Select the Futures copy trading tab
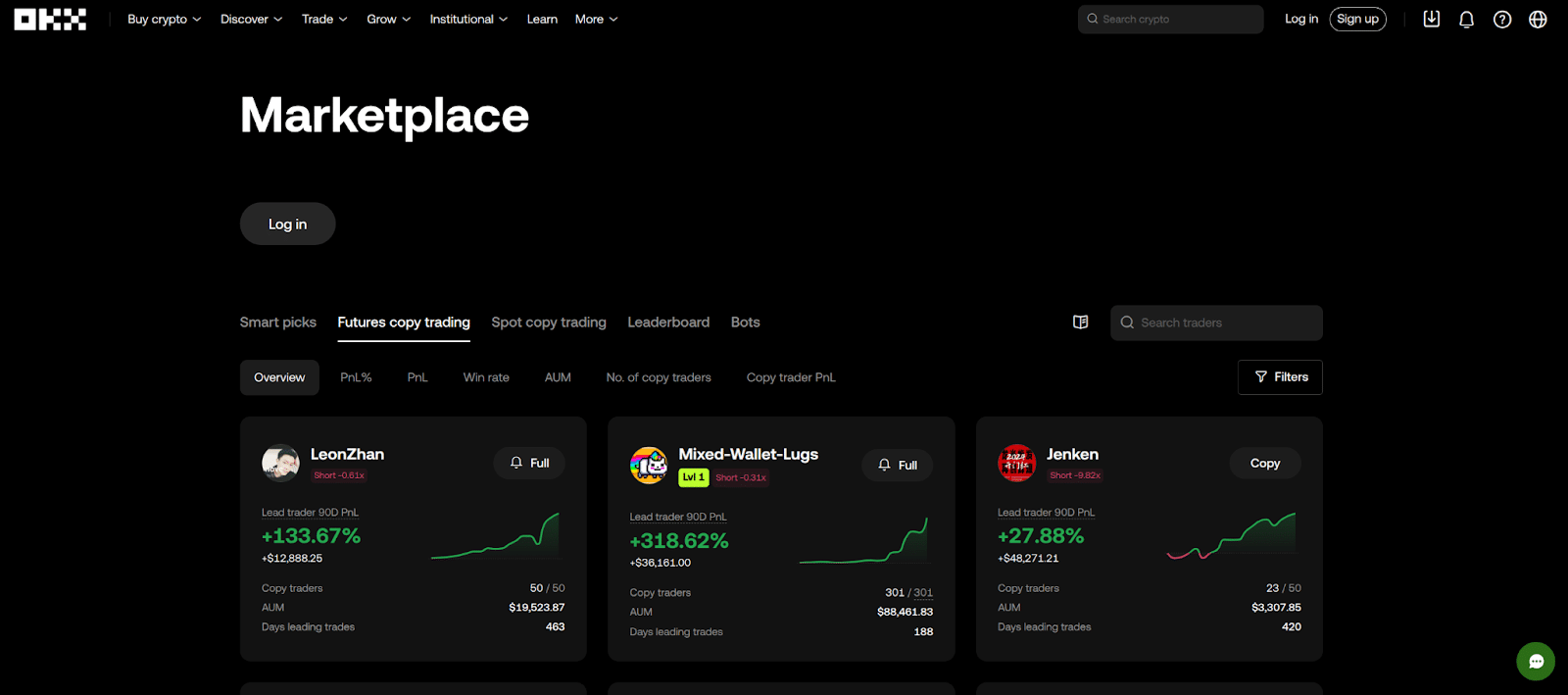This screenshot has width=1568, height=695. coord(404,323)
